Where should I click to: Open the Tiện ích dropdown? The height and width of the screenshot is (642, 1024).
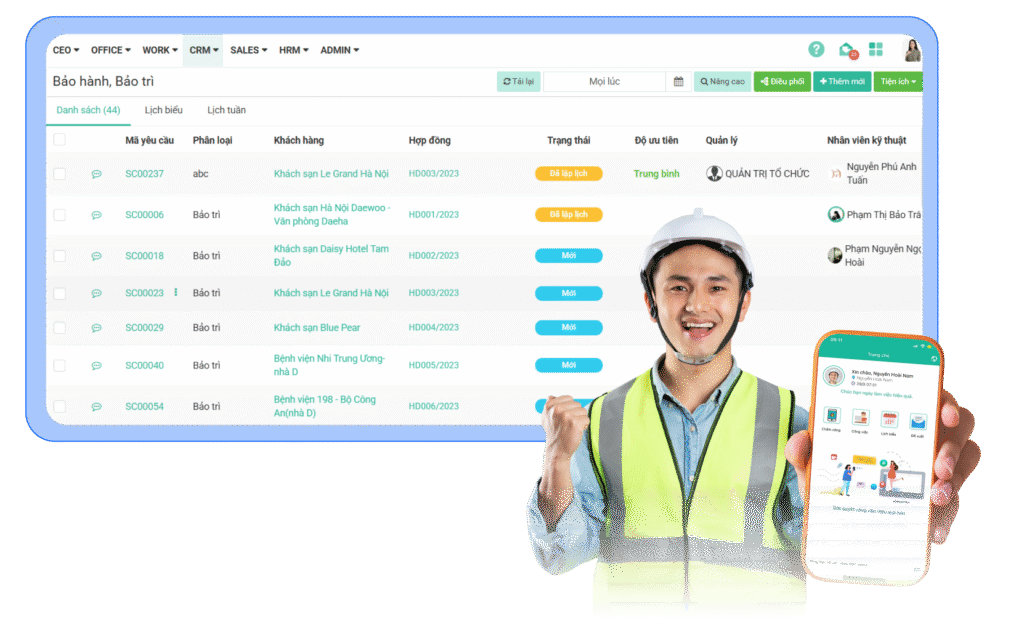pyautogui.click(x=899, y=81)
